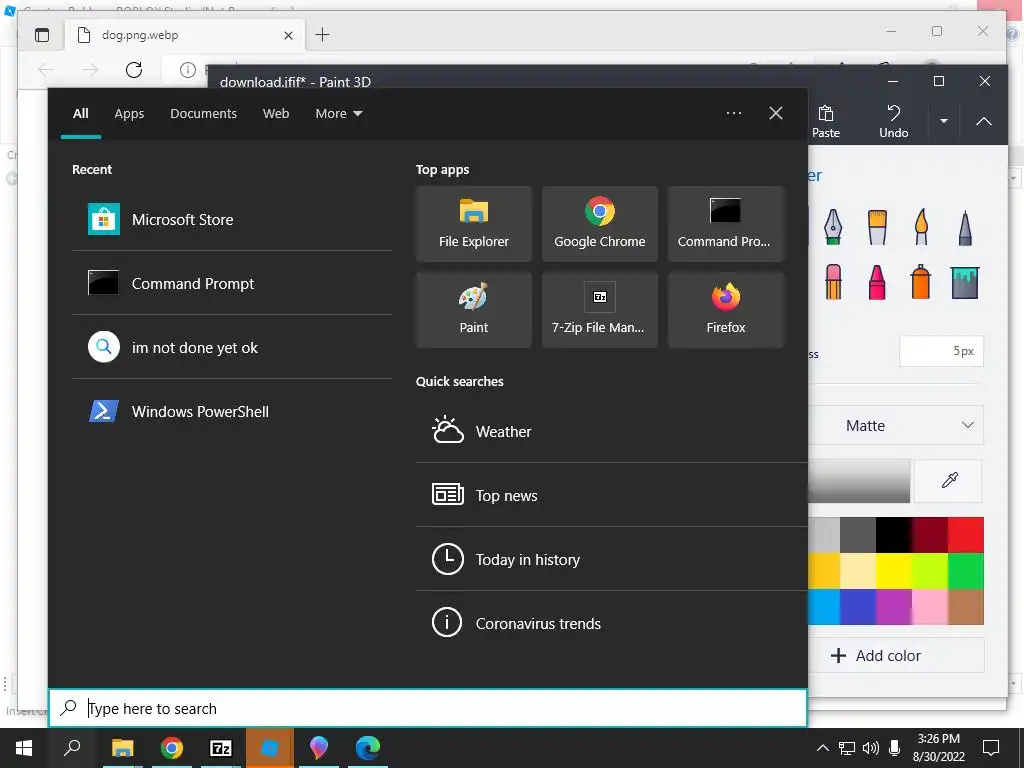Launch Windows PowerShell from Recent
This screenshot has height=768, width=1024.
pyautogui.click(x=232, y=411)
